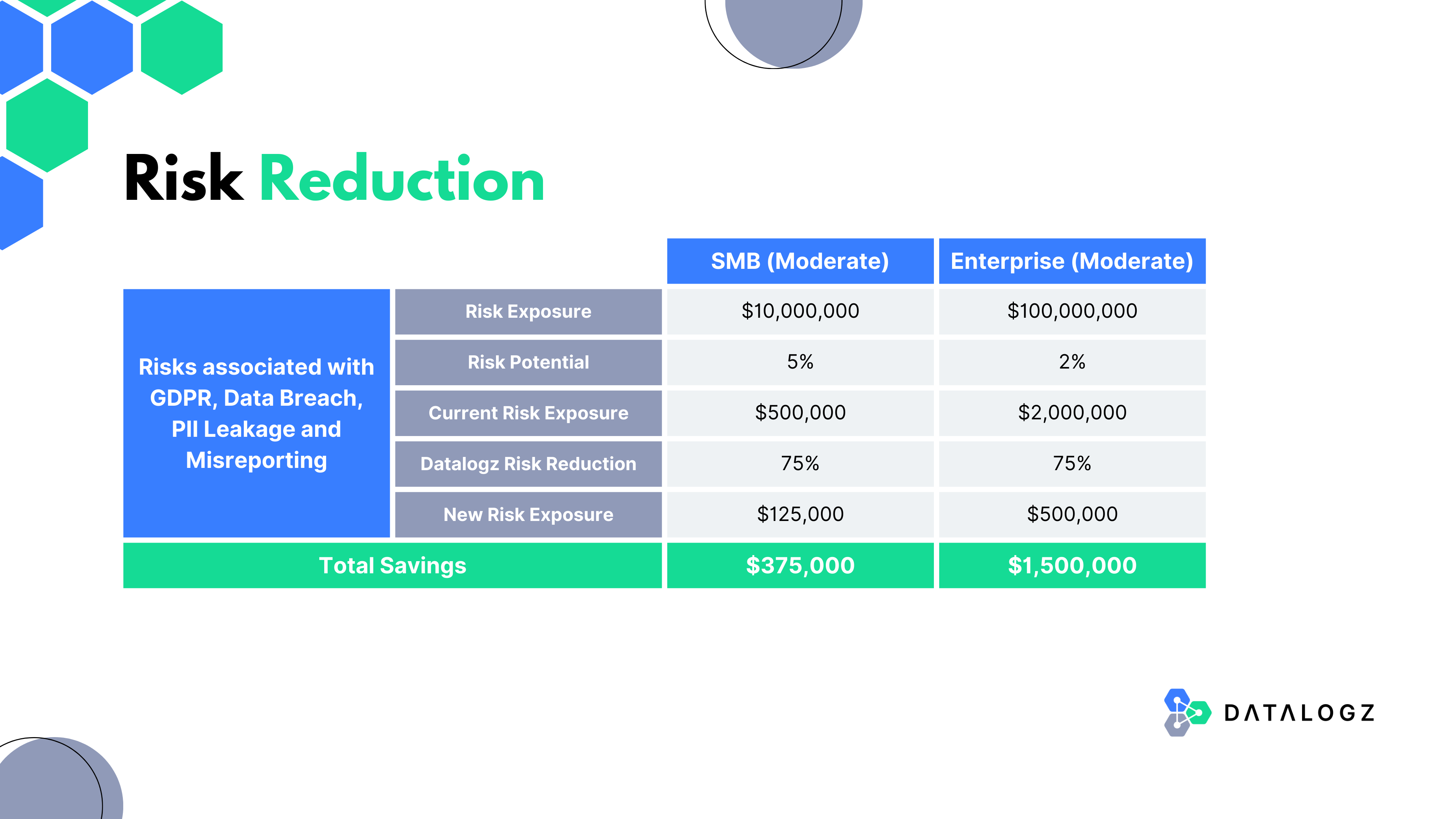Select the Enterprise (Moderate) column header
The width and height of the screenshot is (1456, 819).
[1072, 261]
